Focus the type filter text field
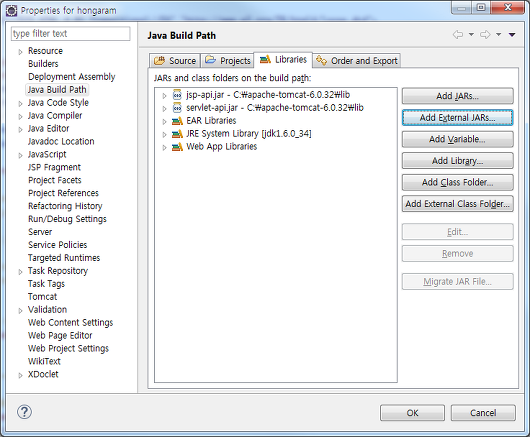The image size is (530, 437). coord(71,33)
